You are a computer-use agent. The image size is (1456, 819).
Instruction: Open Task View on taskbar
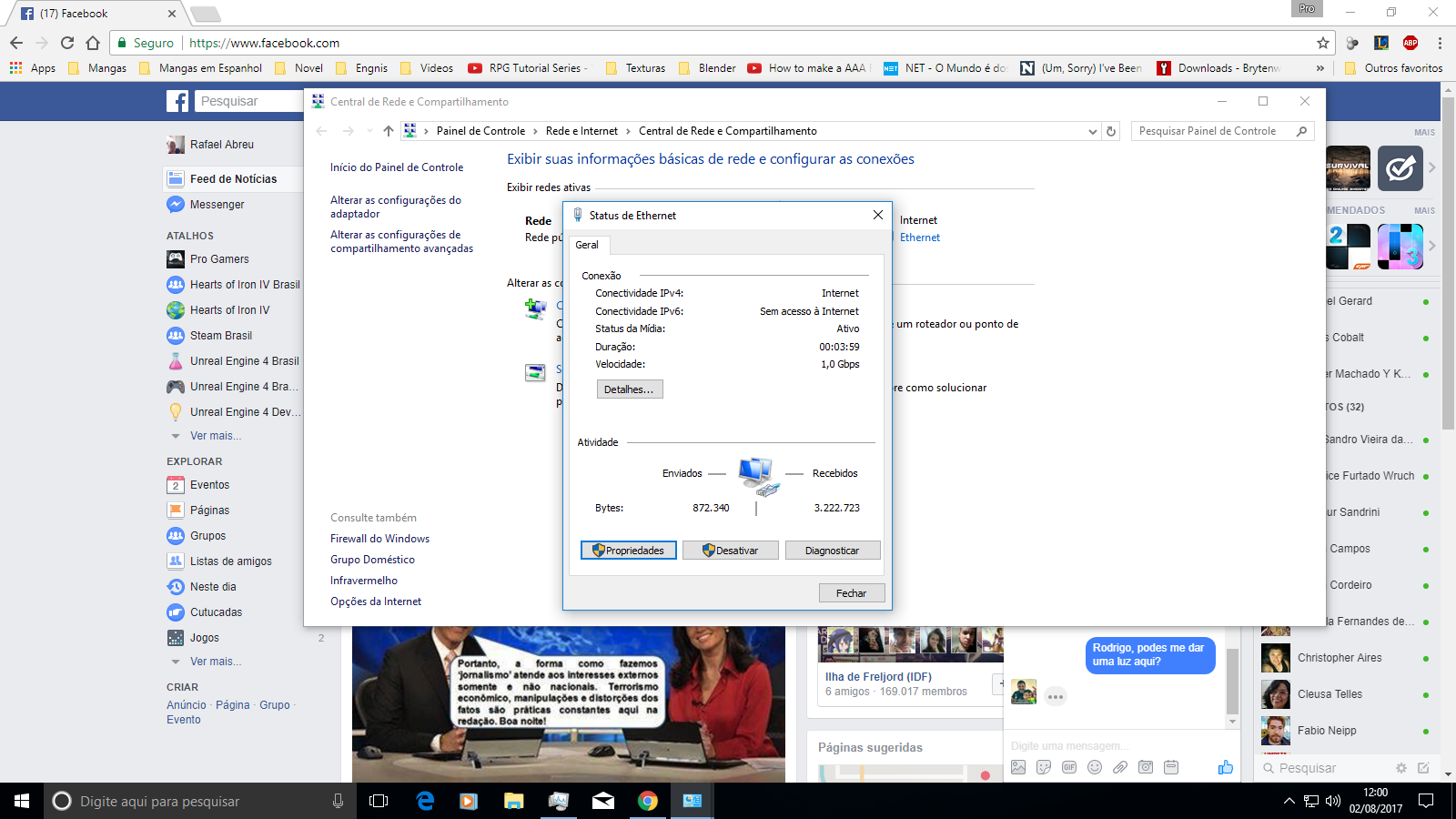pyautogui.click(x=379, y=801)
